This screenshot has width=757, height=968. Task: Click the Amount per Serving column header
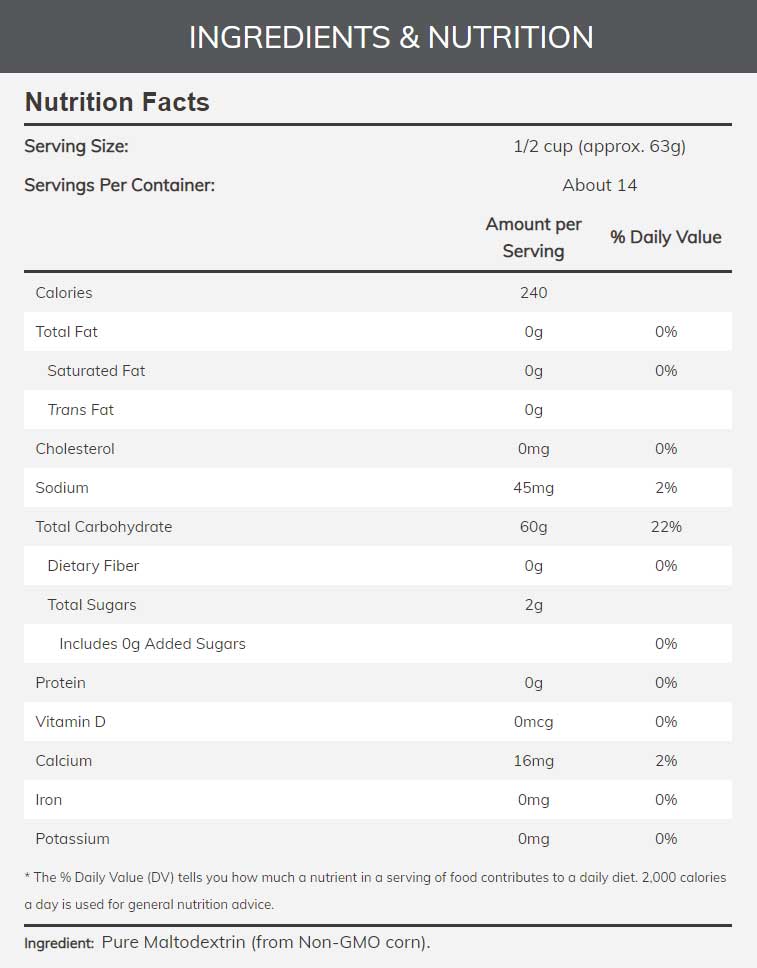point(533,238)
